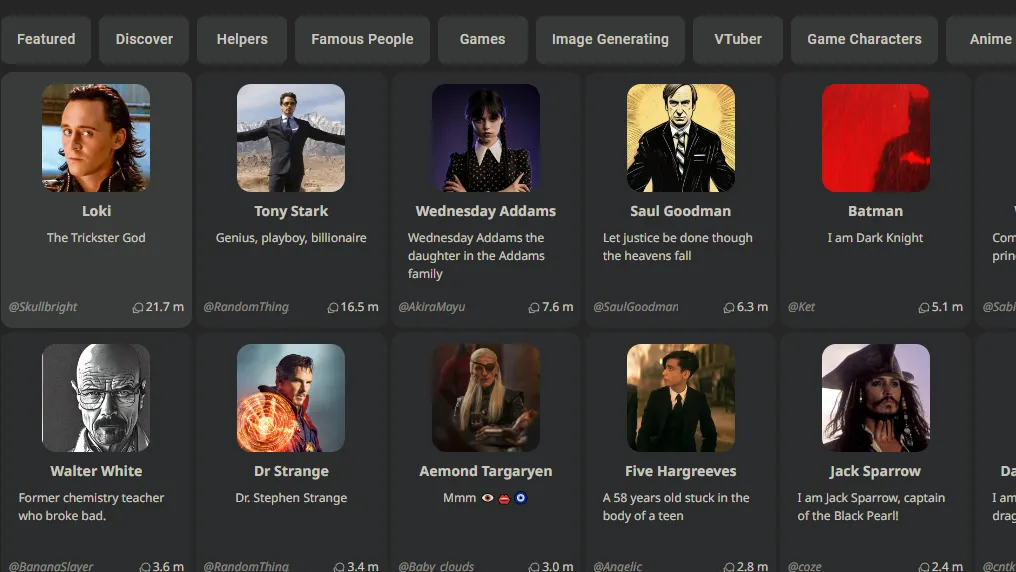
Task: Click Jack Sparrow pirate avatar
Action: click(x=876, y=398)
